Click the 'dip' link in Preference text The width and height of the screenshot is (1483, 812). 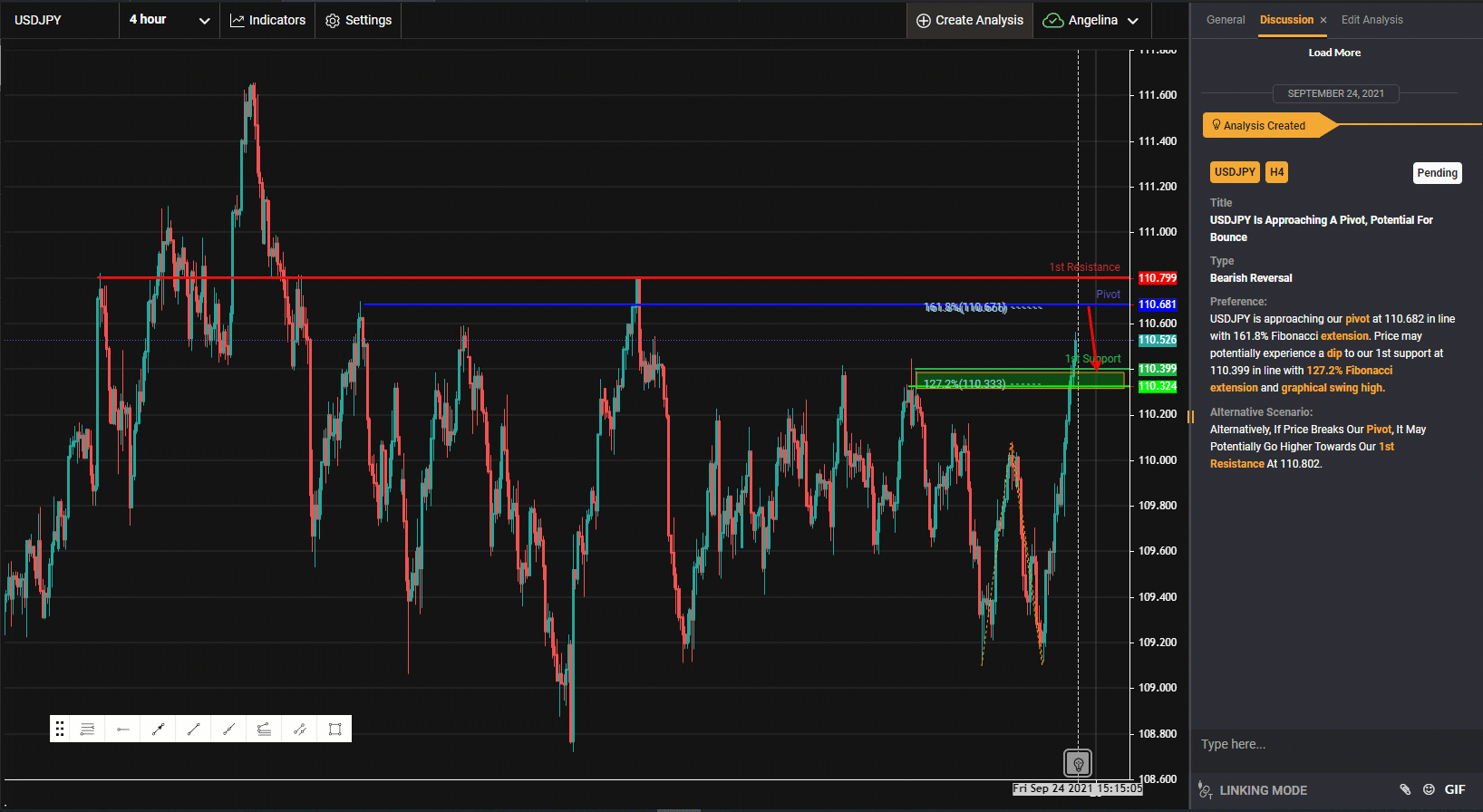click(1334, 353)
